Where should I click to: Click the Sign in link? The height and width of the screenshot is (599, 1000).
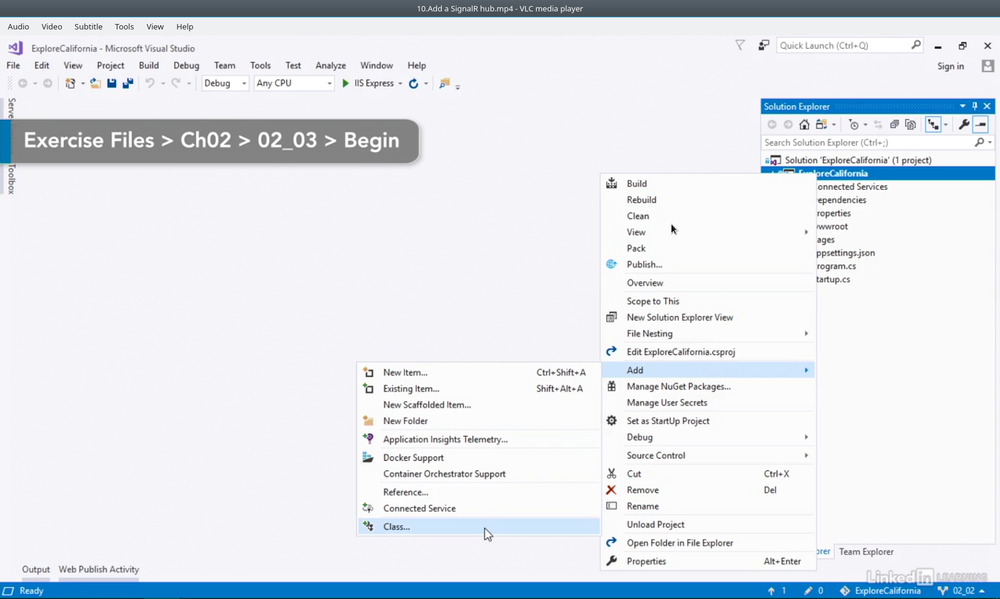pyautogui.click(x=950, y=66)
